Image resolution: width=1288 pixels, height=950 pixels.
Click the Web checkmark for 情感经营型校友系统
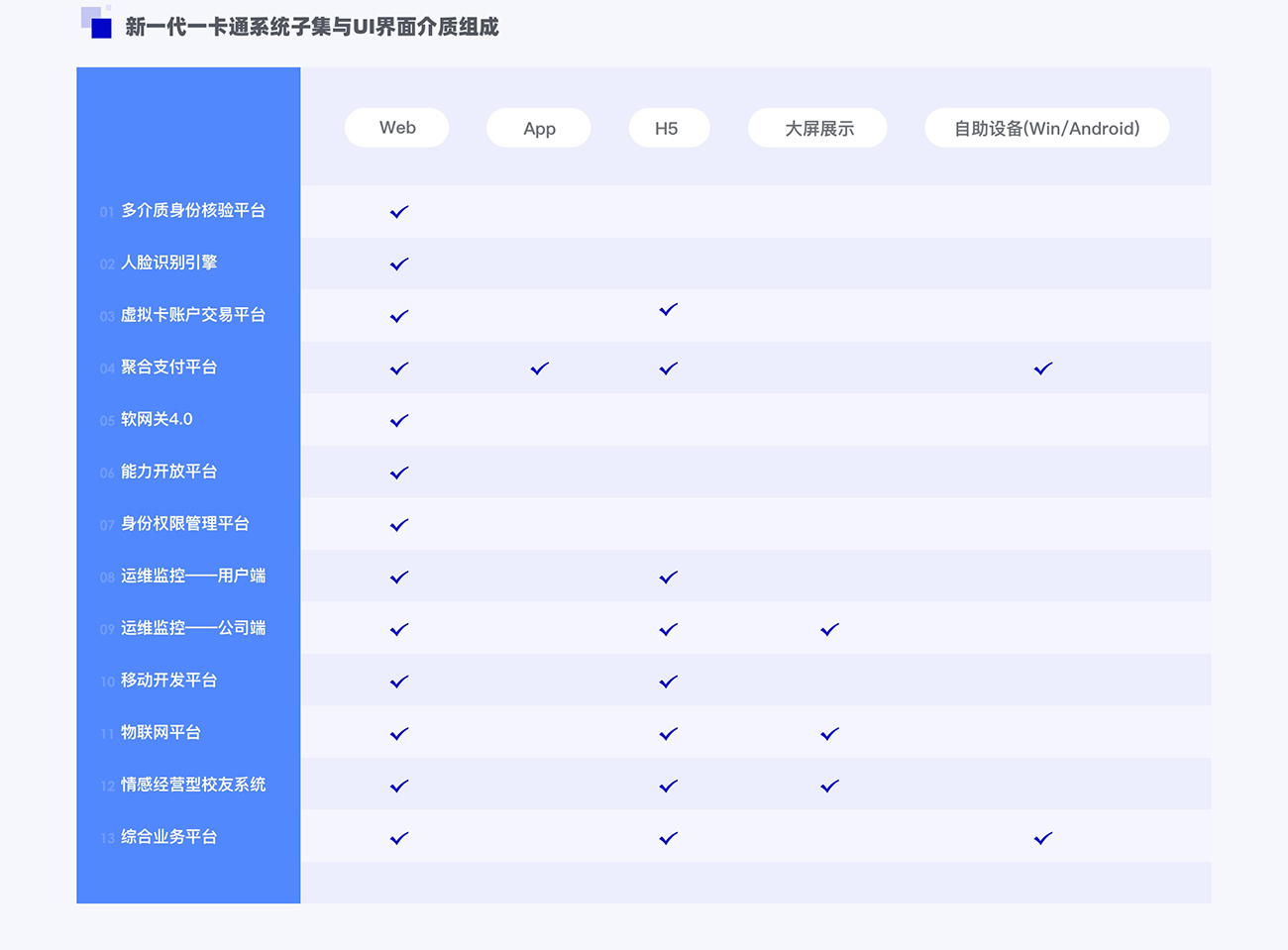click(399, 786)
